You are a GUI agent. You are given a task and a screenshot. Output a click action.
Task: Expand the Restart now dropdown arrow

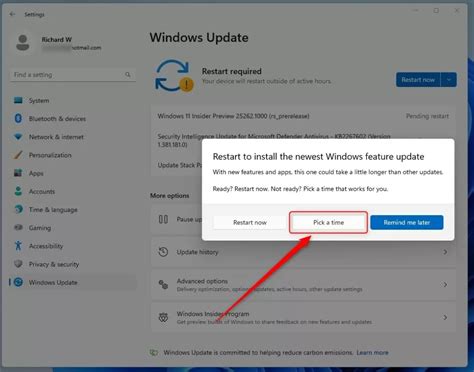pos(449,80)
